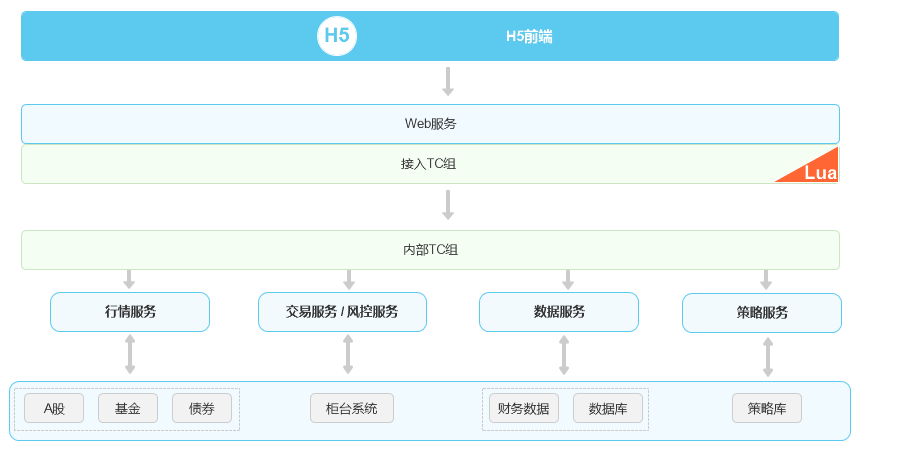The width and height of the screenshot is (900, 460).
Task: Click the A股 button
Action: 54,408
